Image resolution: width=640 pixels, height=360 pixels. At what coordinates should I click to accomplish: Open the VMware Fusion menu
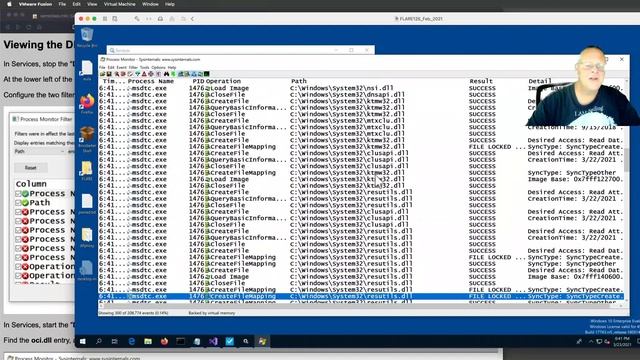coord(35,4)
